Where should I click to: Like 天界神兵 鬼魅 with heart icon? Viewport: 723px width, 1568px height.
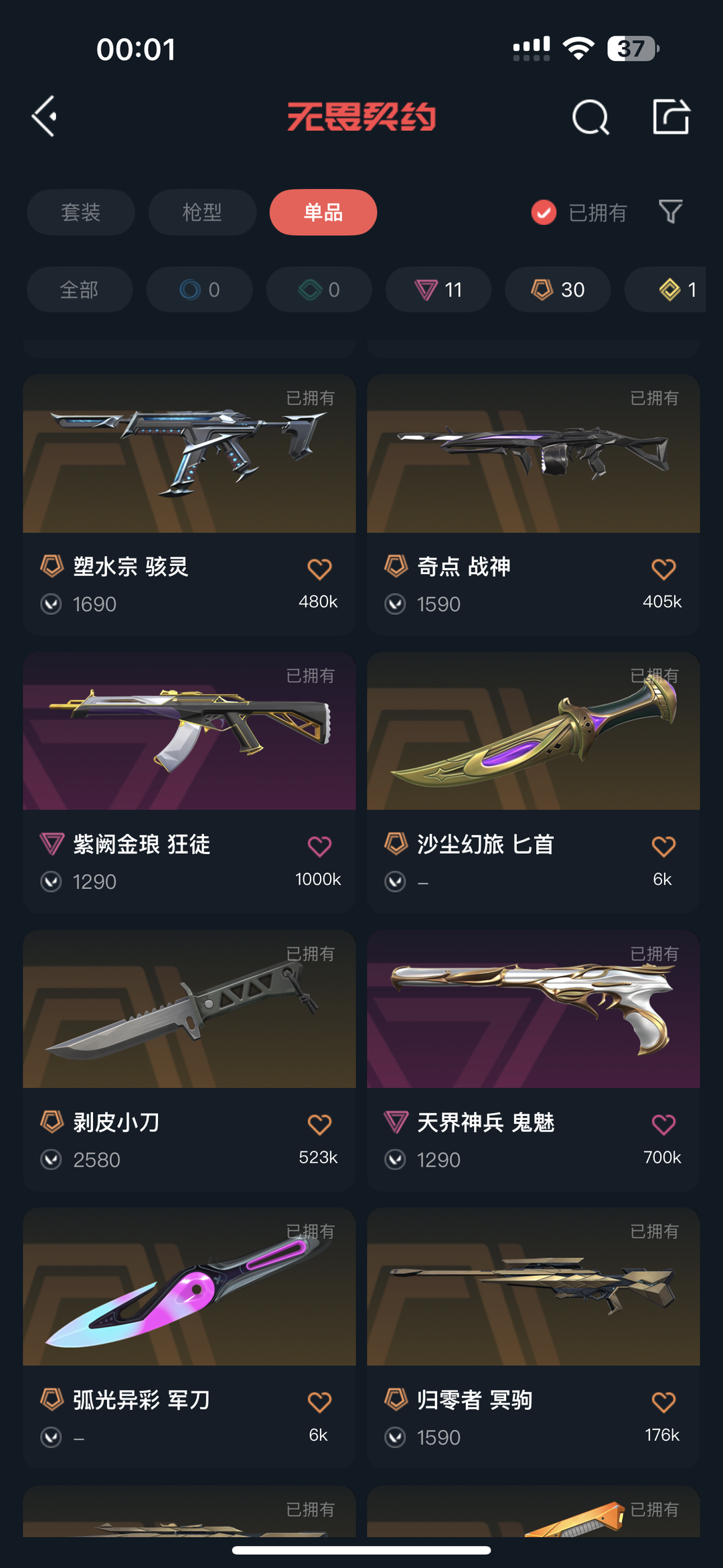point(663,1124)
